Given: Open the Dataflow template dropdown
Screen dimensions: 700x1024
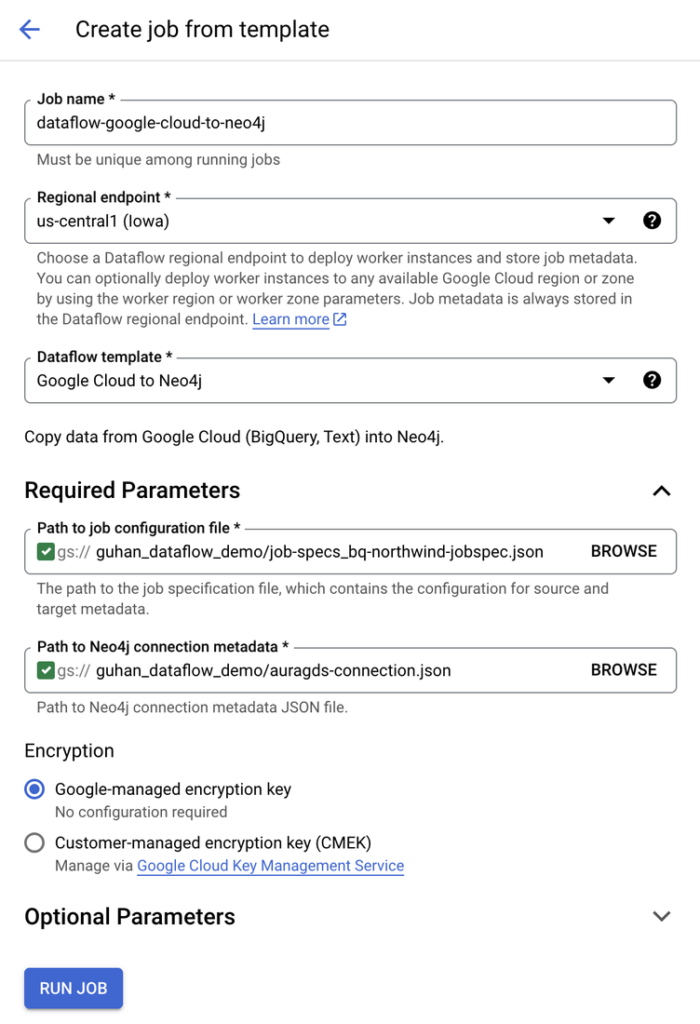Looking at the screenshot, I should pos(608,380).
